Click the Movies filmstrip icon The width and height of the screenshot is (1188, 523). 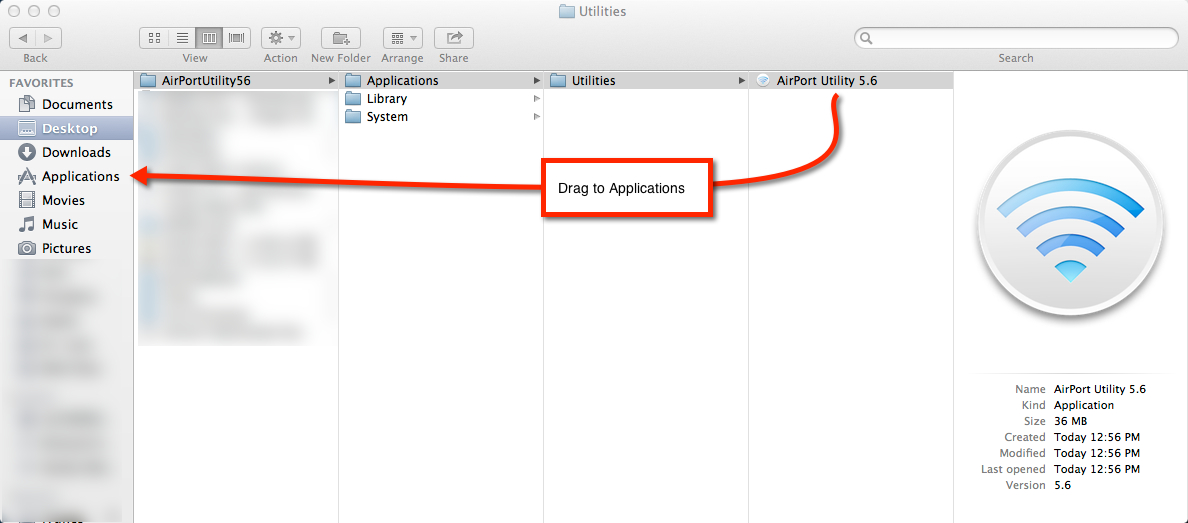(27, 200)
